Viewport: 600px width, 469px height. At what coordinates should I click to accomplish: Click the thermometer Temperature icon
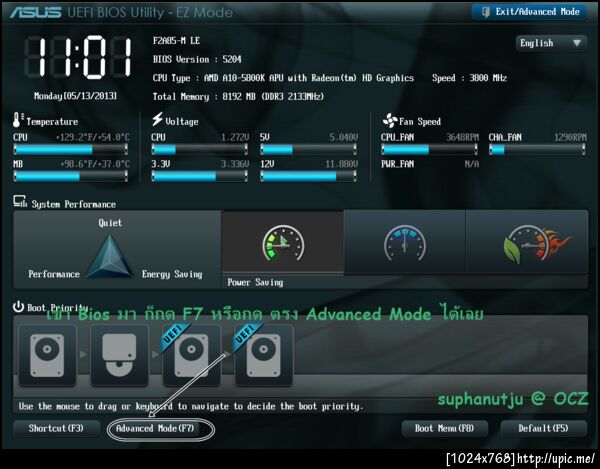coord(17,120)
